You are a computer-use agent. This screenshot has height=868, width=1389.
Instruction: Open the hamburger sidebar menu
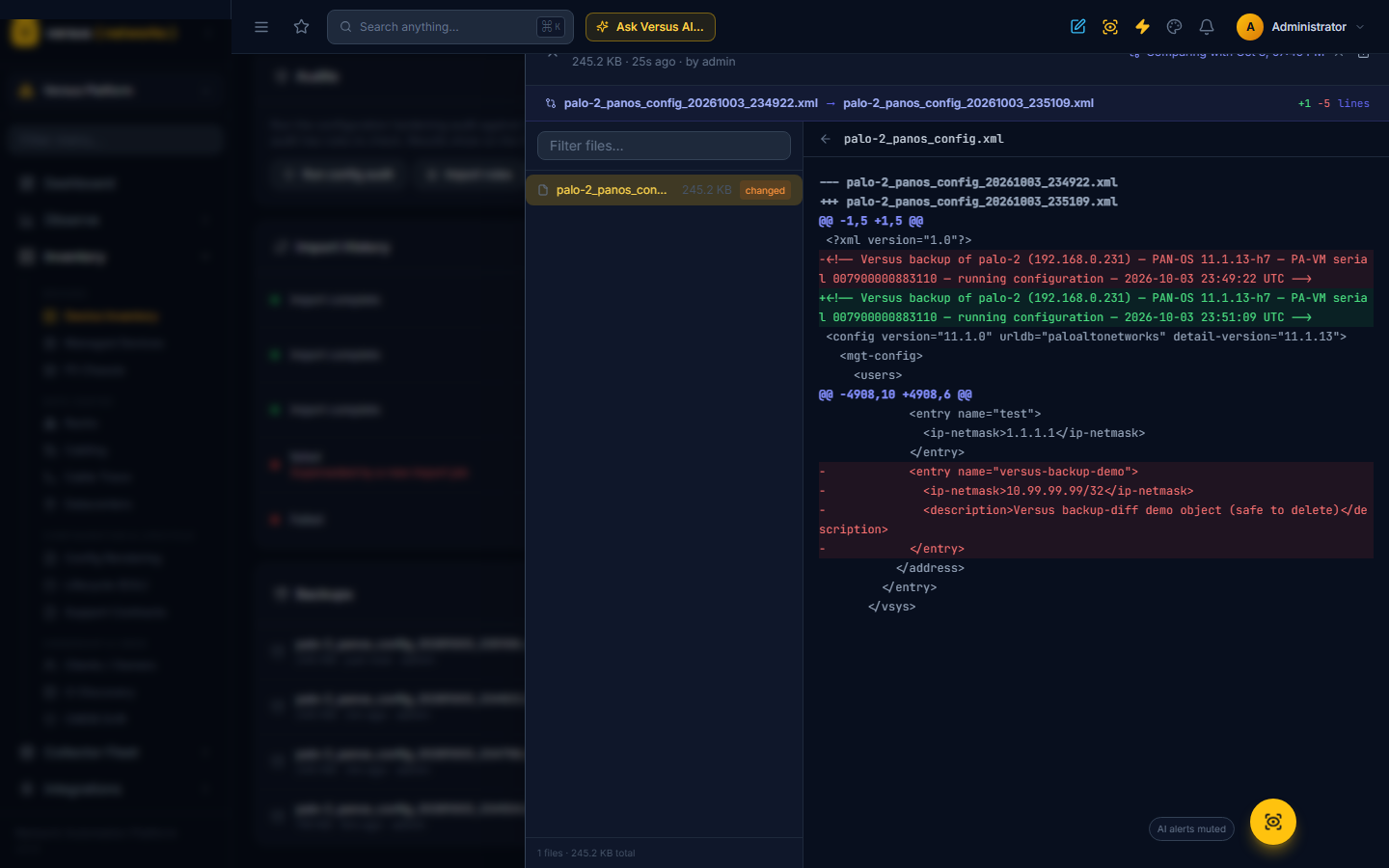(x=261, y=27)
